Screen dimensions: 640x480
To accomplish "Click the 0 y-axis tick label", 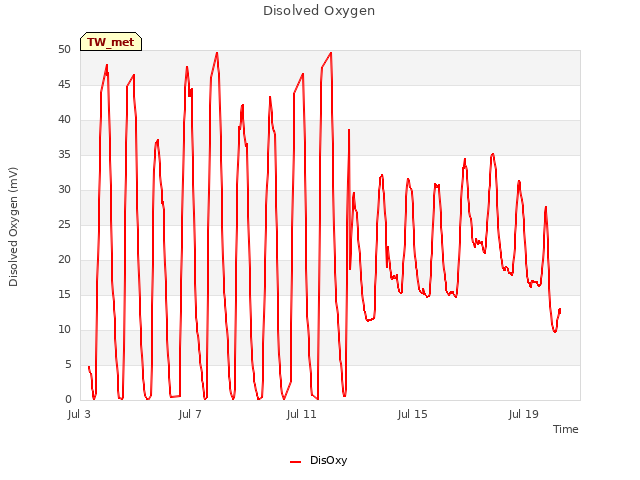I will click(x=68, y=400).
